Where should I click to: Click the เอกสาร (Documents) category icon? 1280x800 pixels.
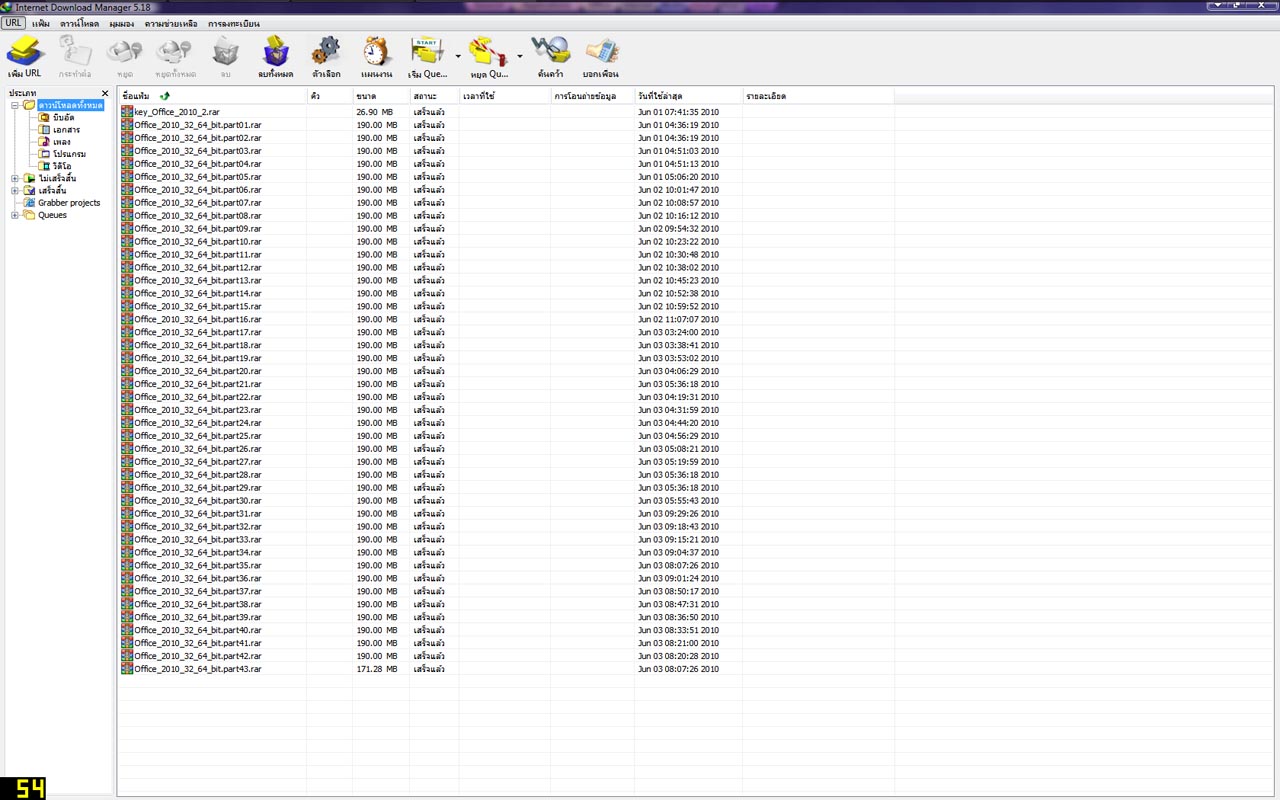(x=45, y=129)
